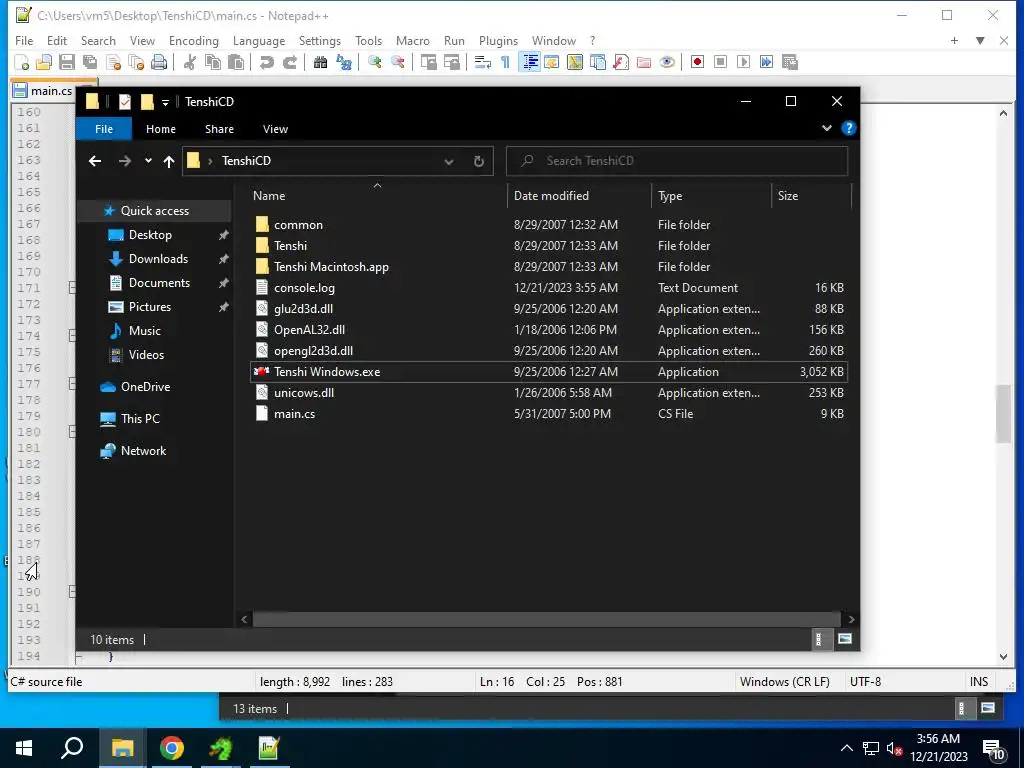
Task: Click the Save All icon in Notepad++ toolbar
Action: [90, 62]
